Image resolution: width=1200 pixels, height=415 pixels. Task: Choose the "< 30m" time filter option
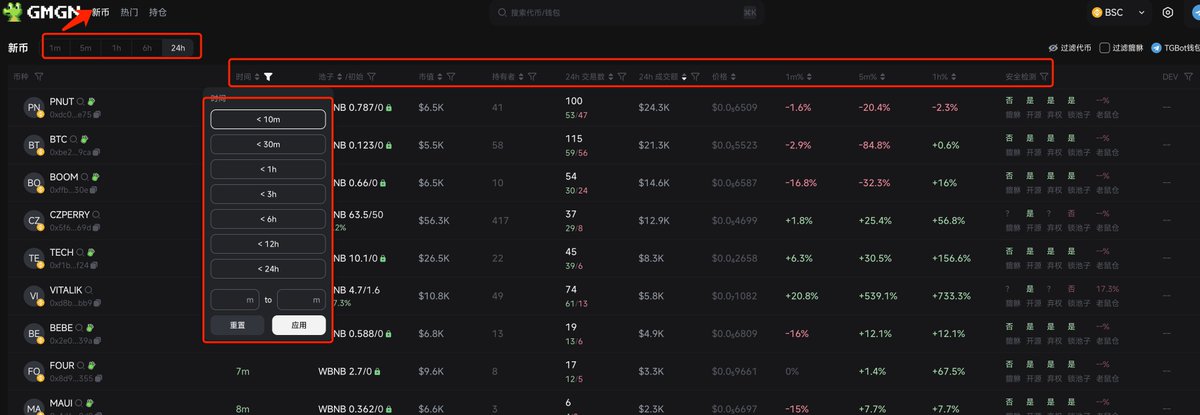[x=268, y=144]
